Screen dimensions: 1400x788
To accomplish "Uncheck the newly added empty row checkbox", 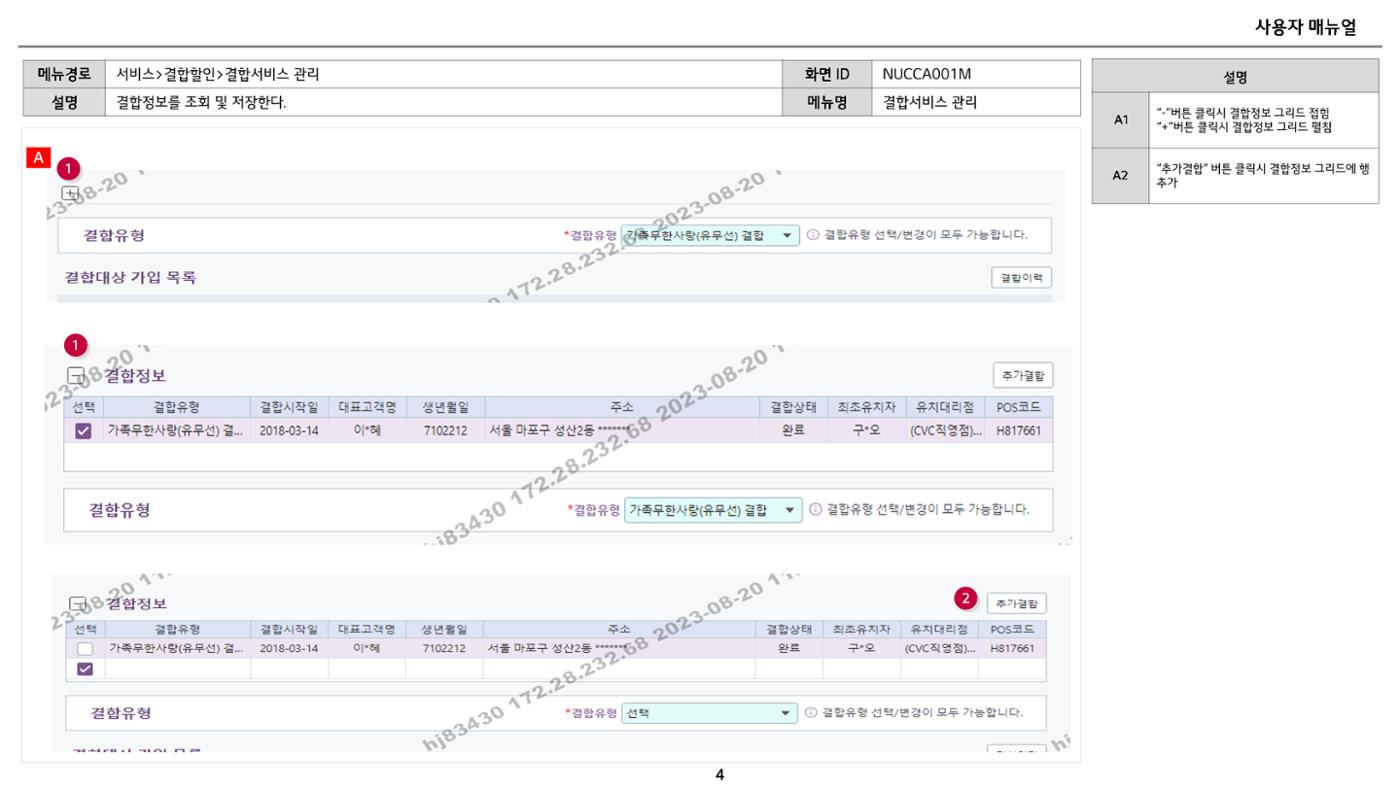I will [x=85, y=669].
